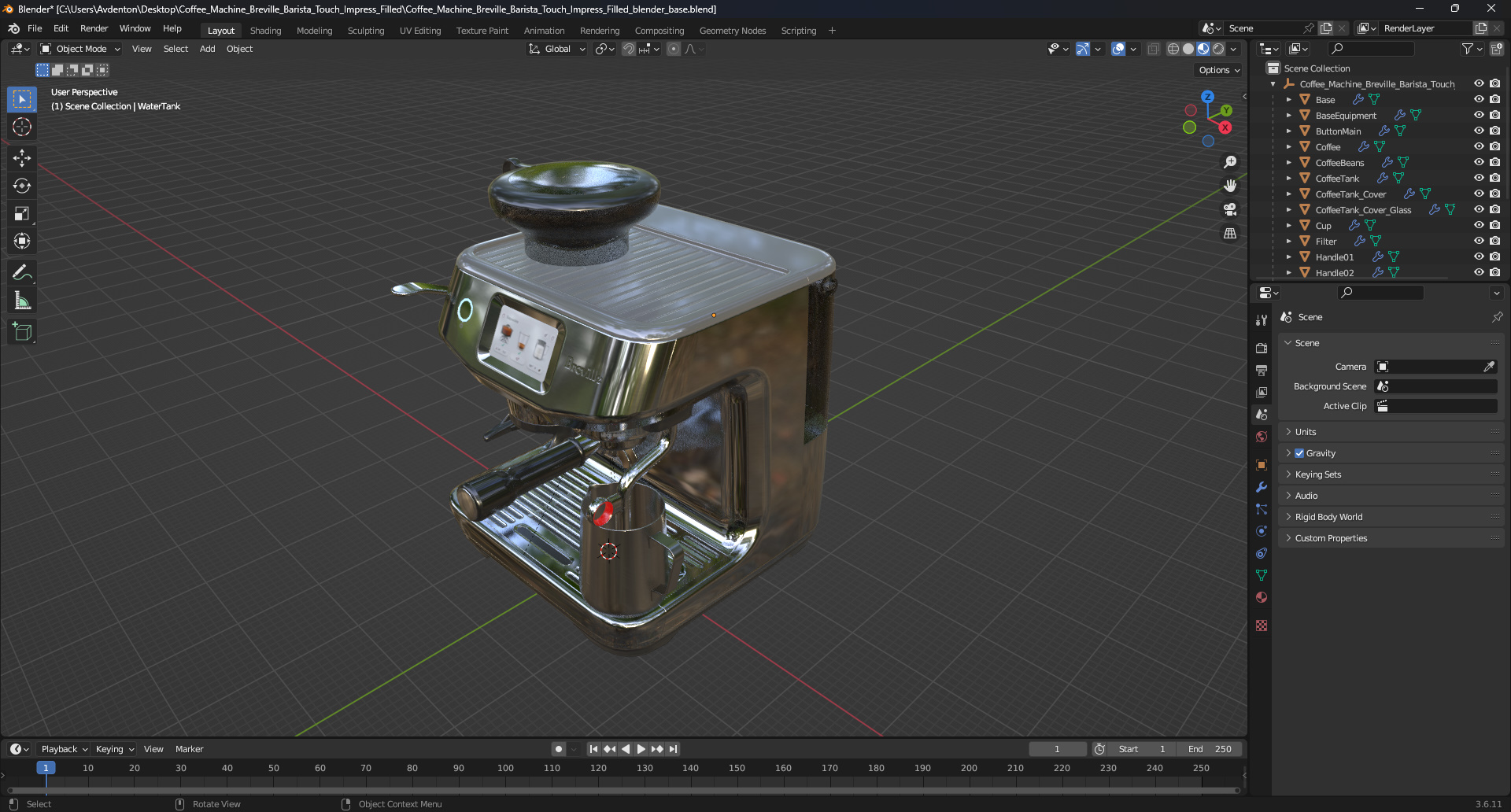This screenshot has height=812, width=1511.
Task: Open the Playback dropdown in timeline
Action: click(x=64, y=749)
